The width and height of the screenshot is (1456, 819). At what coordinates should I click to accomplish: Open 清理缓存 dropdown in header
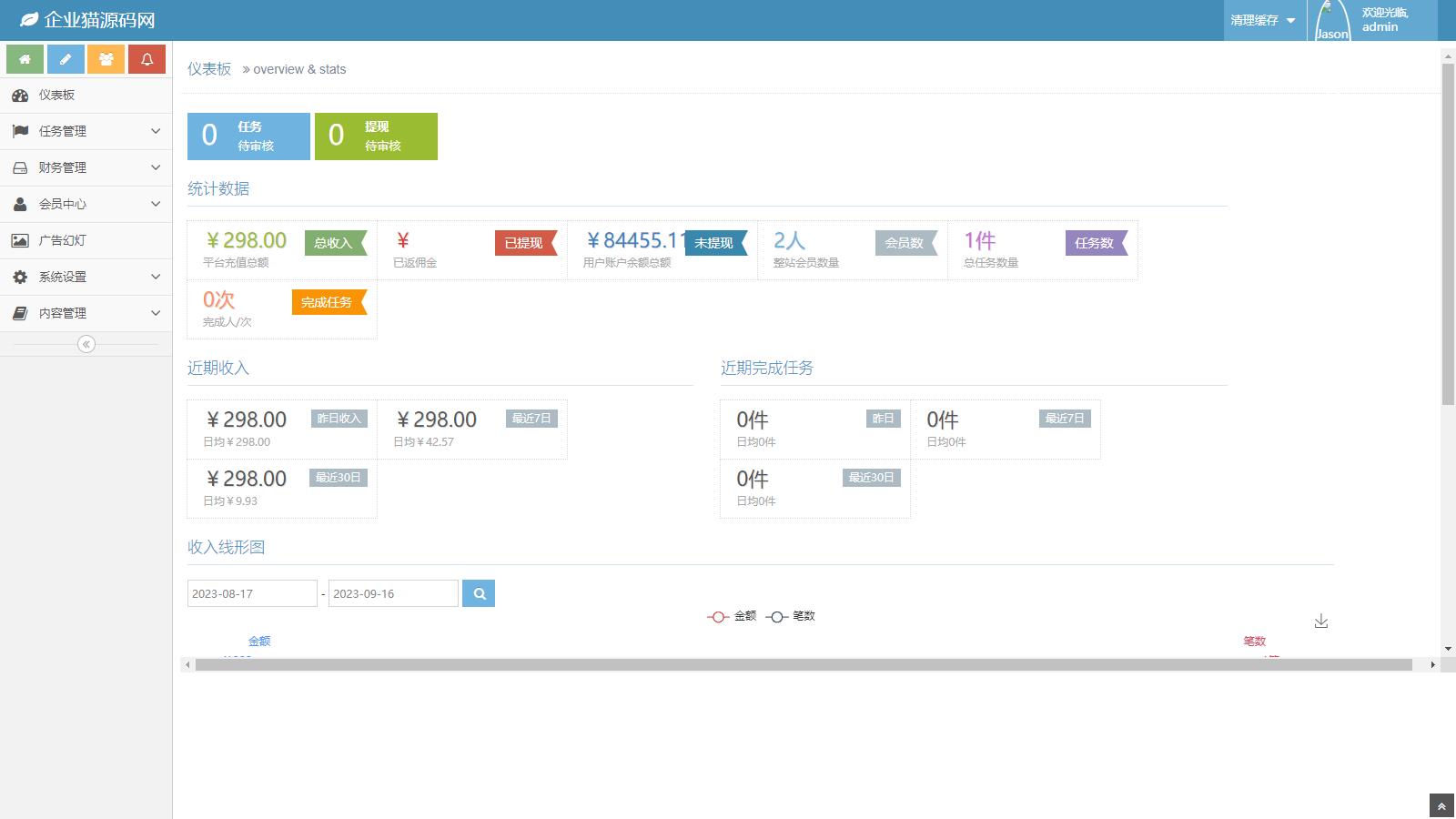pyautogui.click(x=1263, y=20)
